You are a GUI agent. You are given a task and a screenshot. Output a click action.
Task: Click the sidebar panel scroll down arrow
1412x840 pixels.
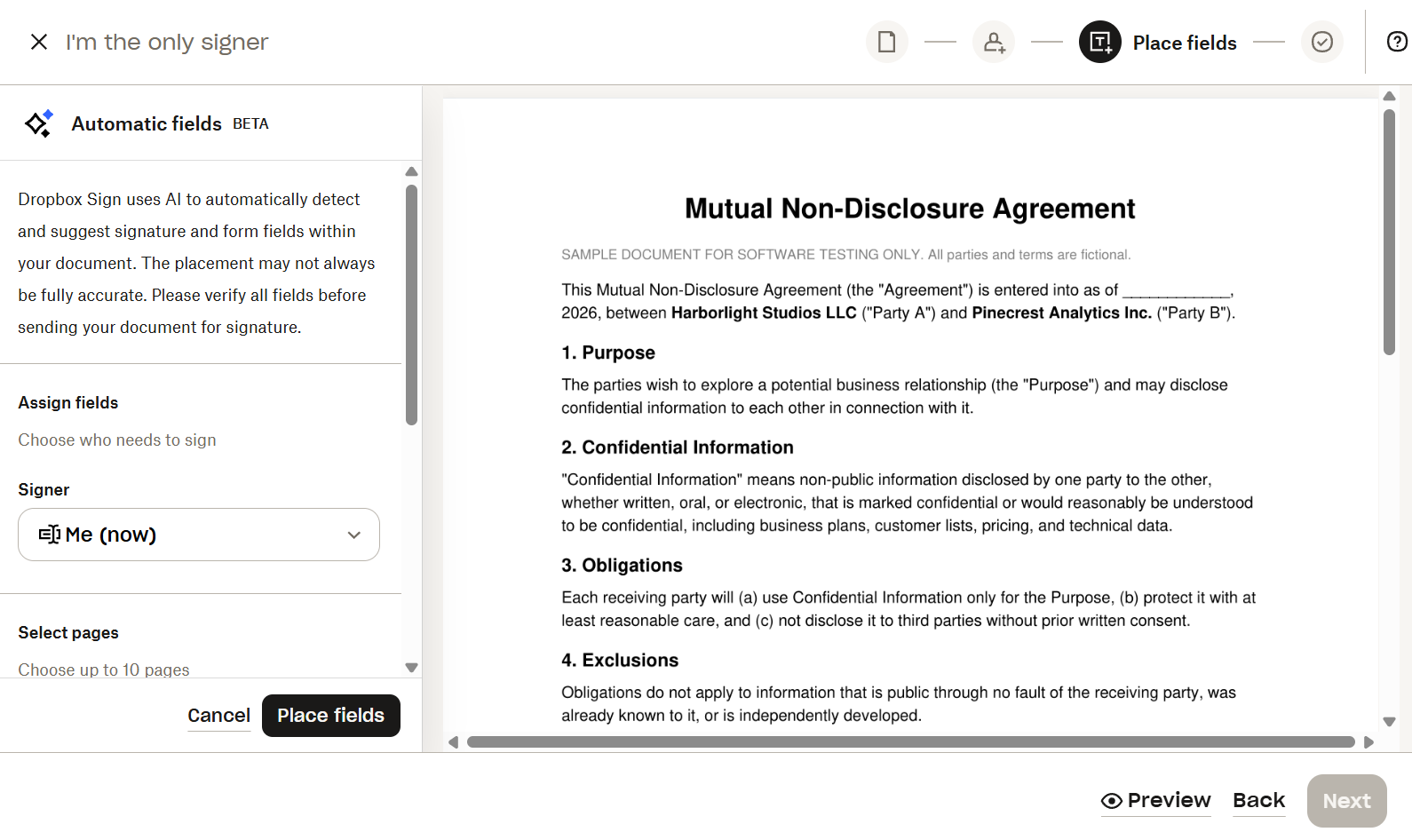(x=411, y=668)
